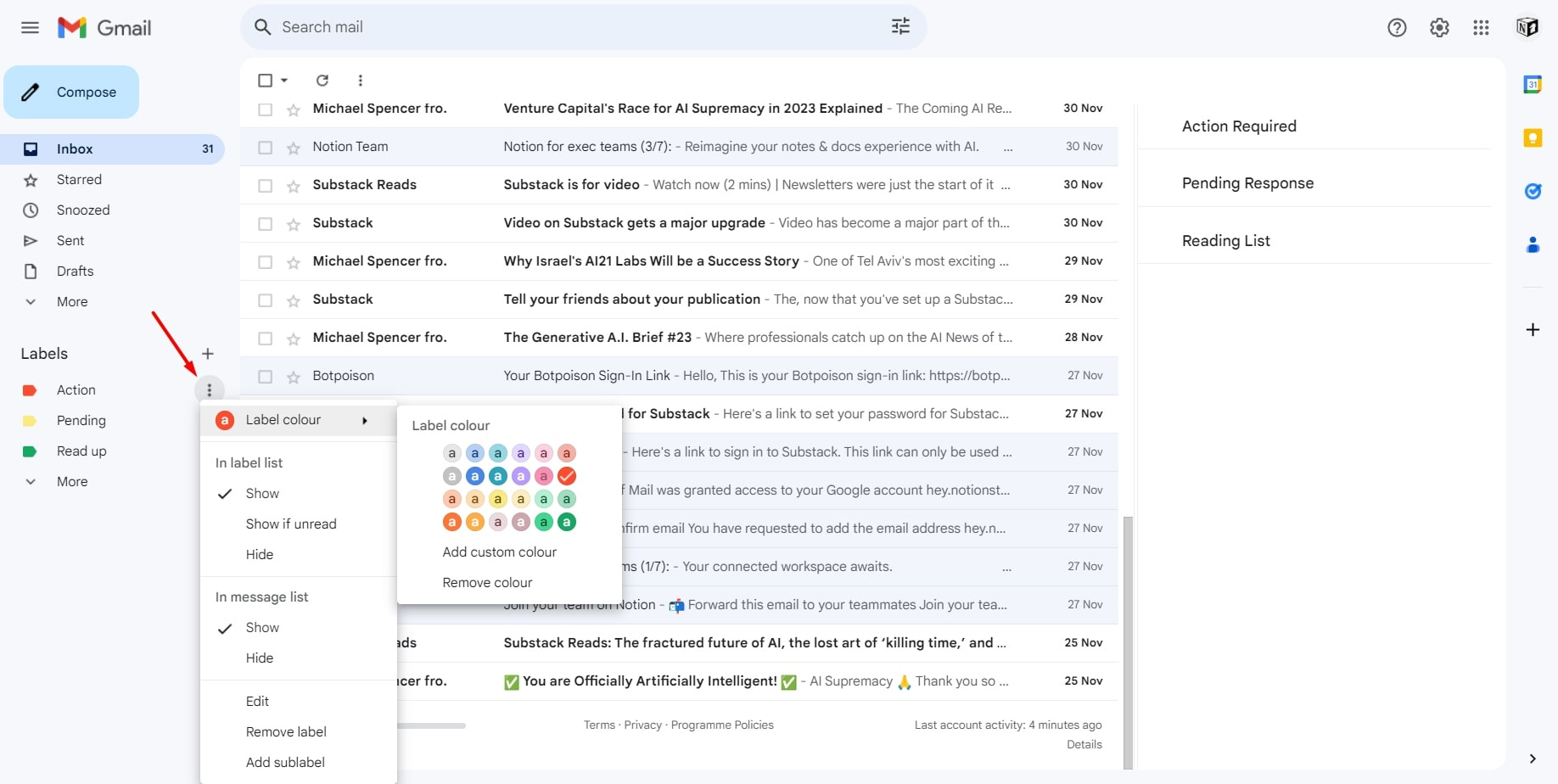The height and width of the screenshot is (784, 1558).
Task: Star the Substack Reads email
Action: click(294, 186)
